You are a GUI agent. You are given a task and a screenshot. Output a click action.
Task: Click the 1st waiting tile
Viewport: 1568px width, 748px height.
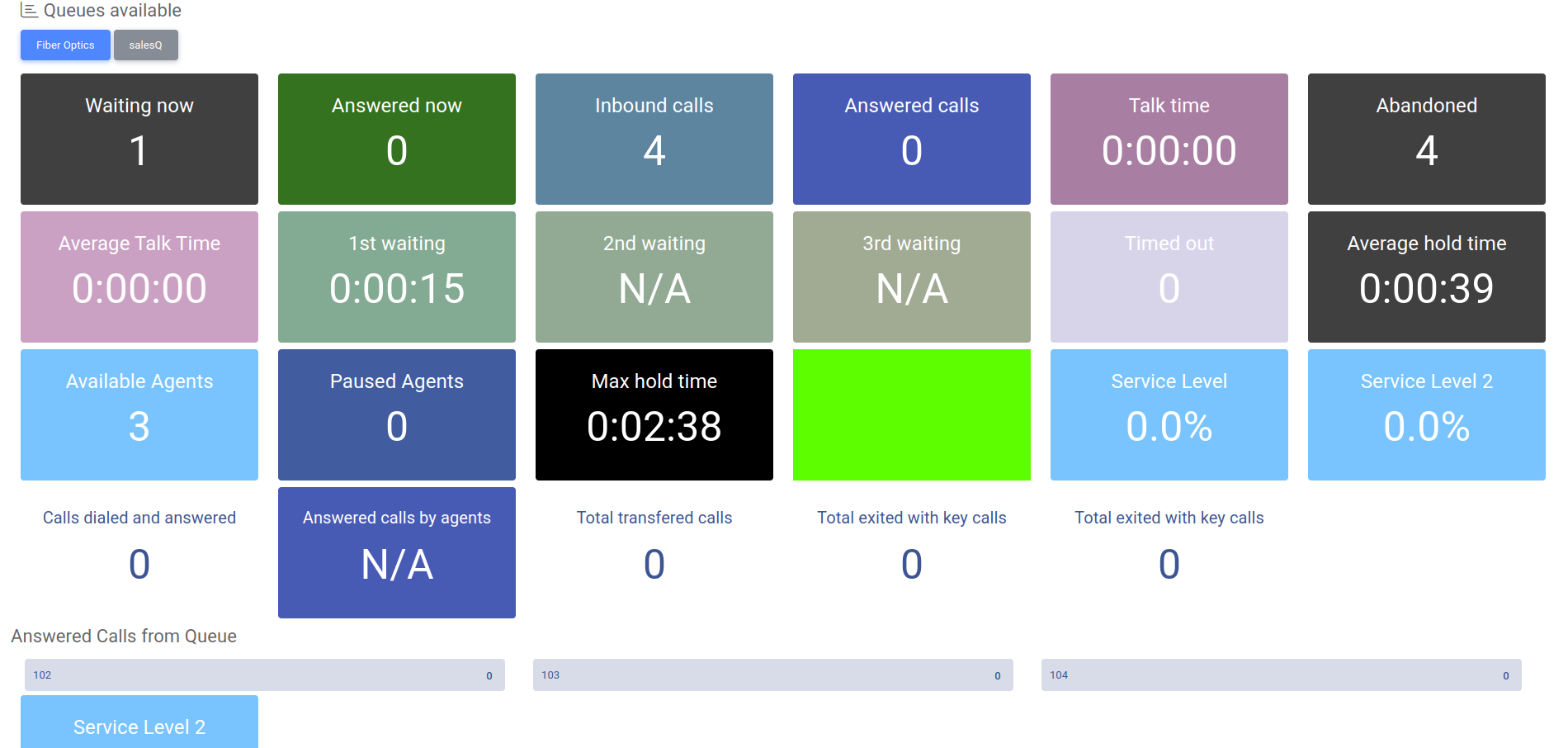coord(396,277)
